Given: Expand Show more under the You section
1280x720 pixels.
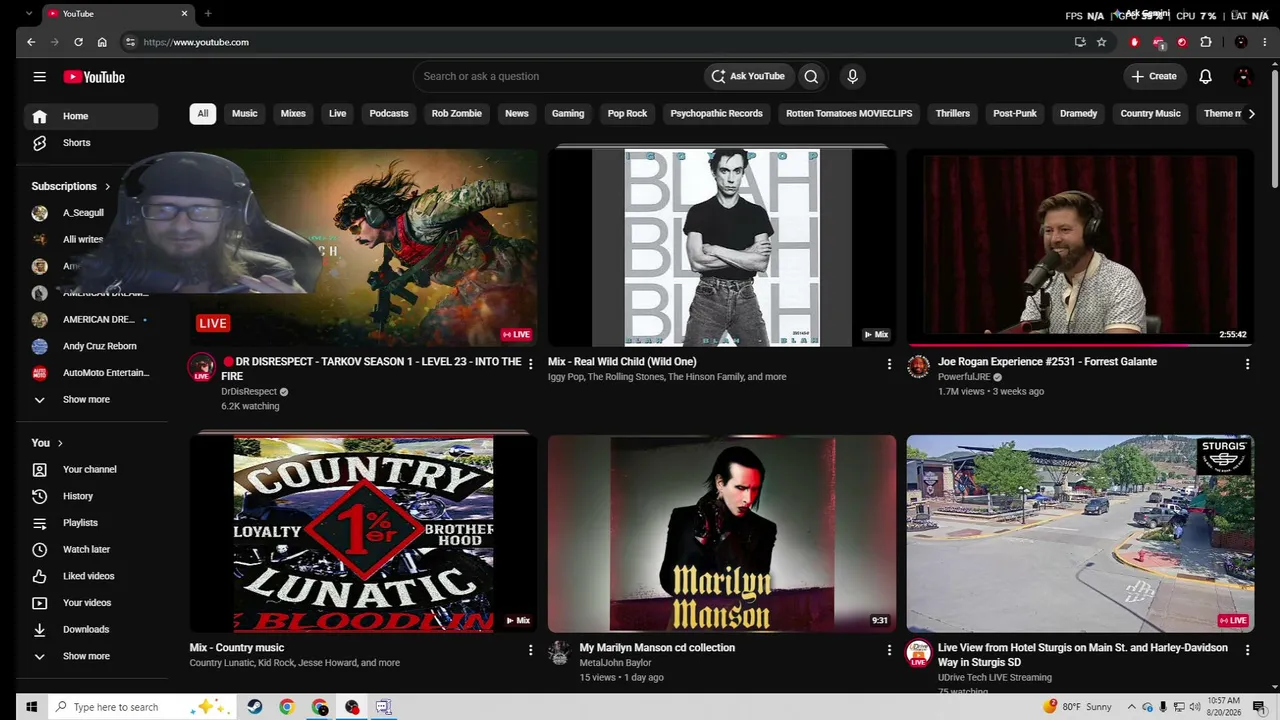Looking at the screenshot, I should 90,656.
